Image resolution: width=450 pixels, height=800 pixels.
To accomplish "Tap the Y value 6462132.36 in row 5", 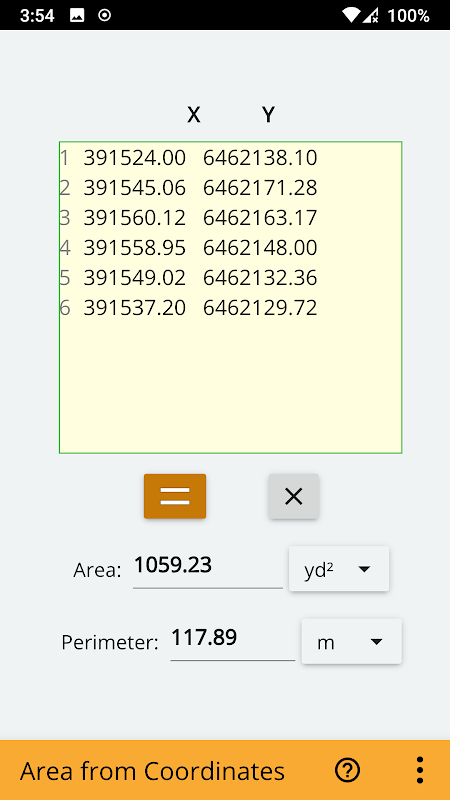I will tap(260, 279).
